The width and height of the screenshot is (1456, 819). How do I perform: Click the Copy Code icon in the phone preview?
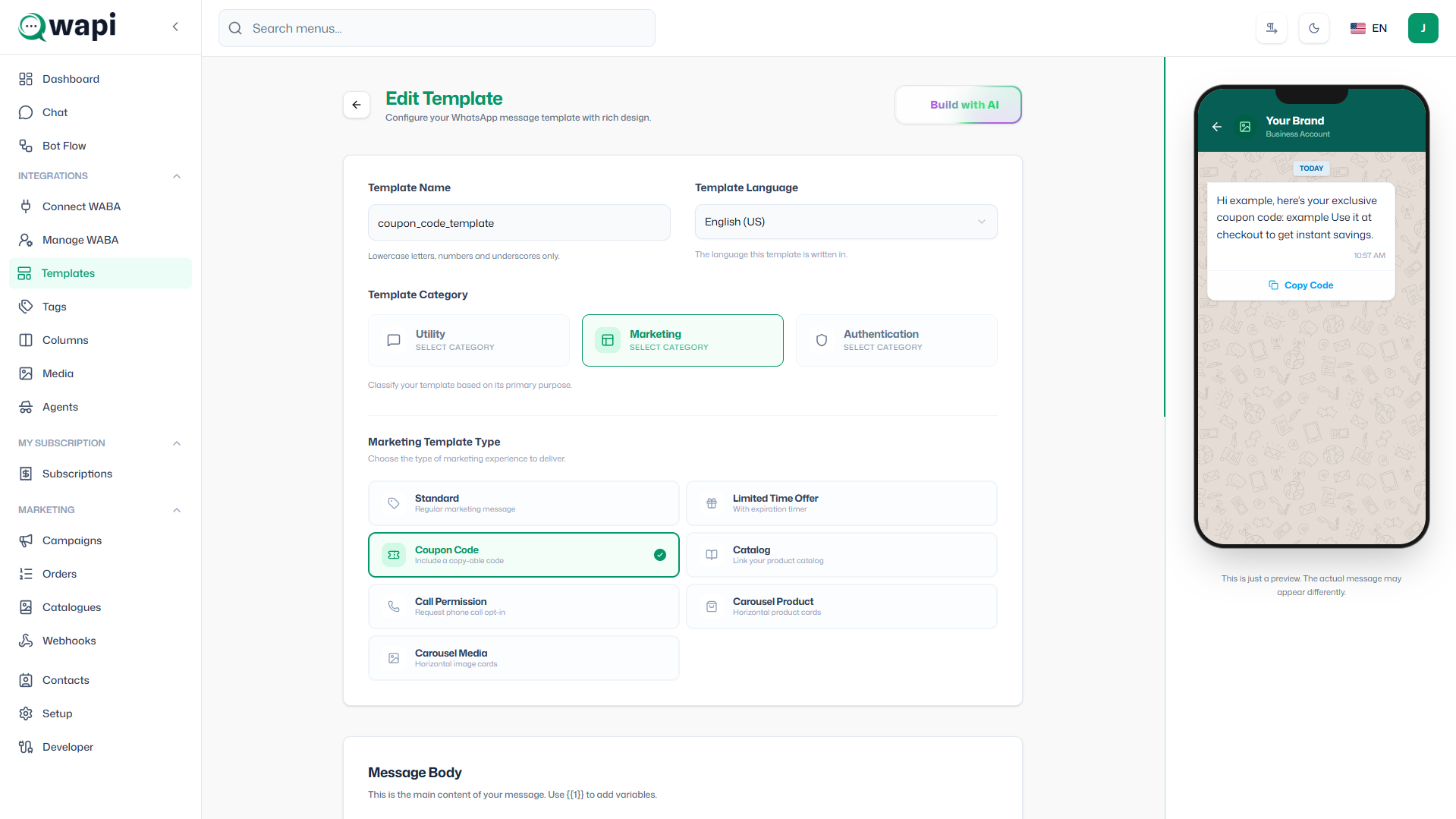[1273, 285]
